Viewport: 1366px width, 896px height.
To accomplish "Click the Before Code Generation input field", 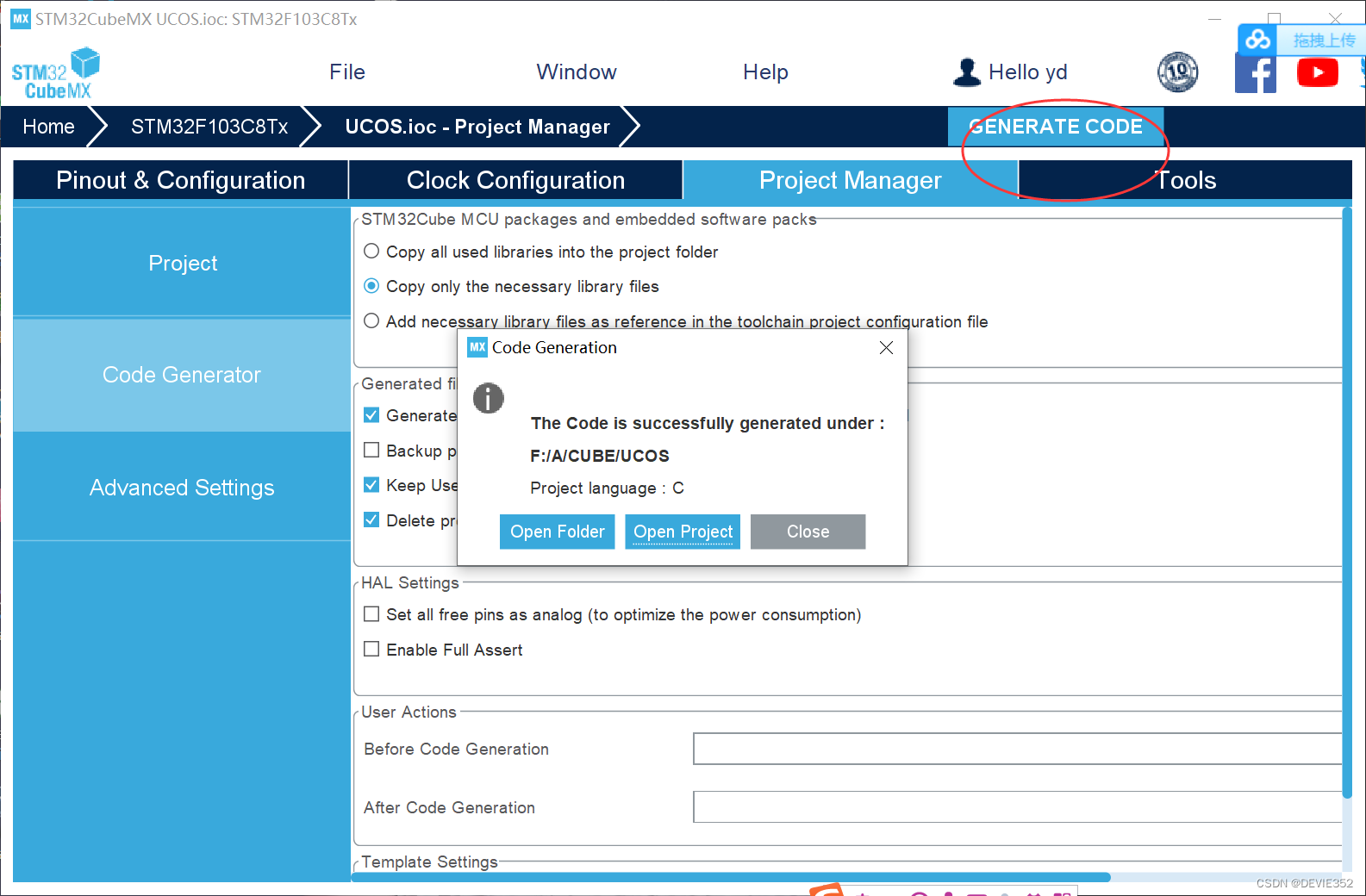I will (1018, 749).
